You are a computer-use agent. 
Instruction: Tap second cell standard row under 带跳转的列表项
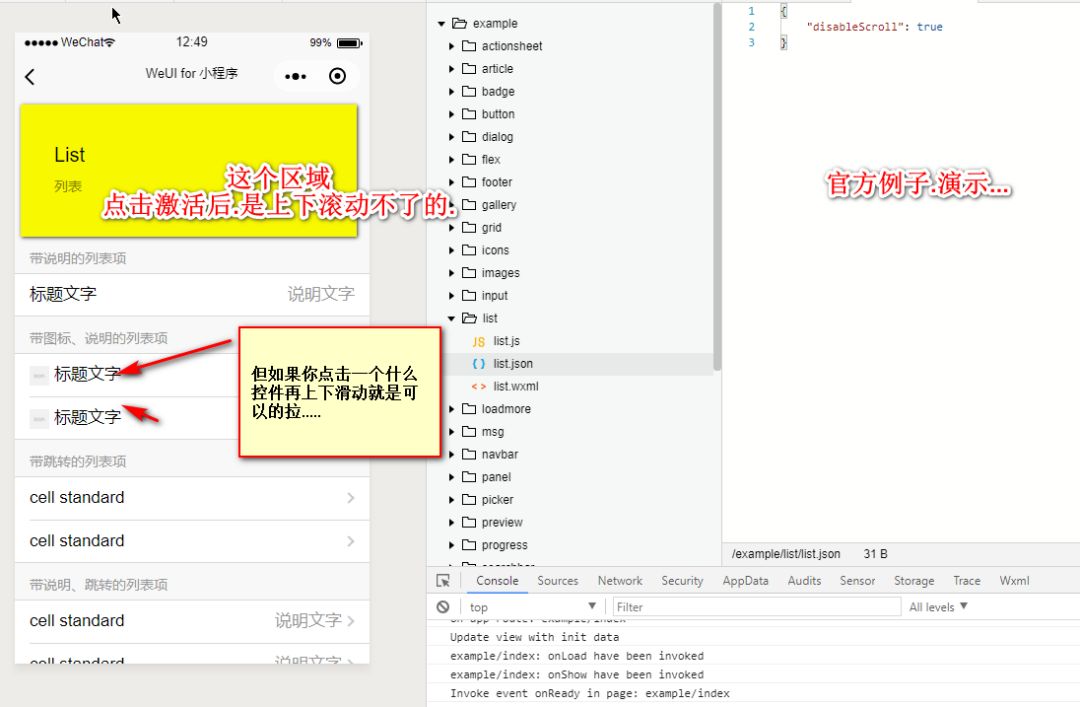point(192,541)
